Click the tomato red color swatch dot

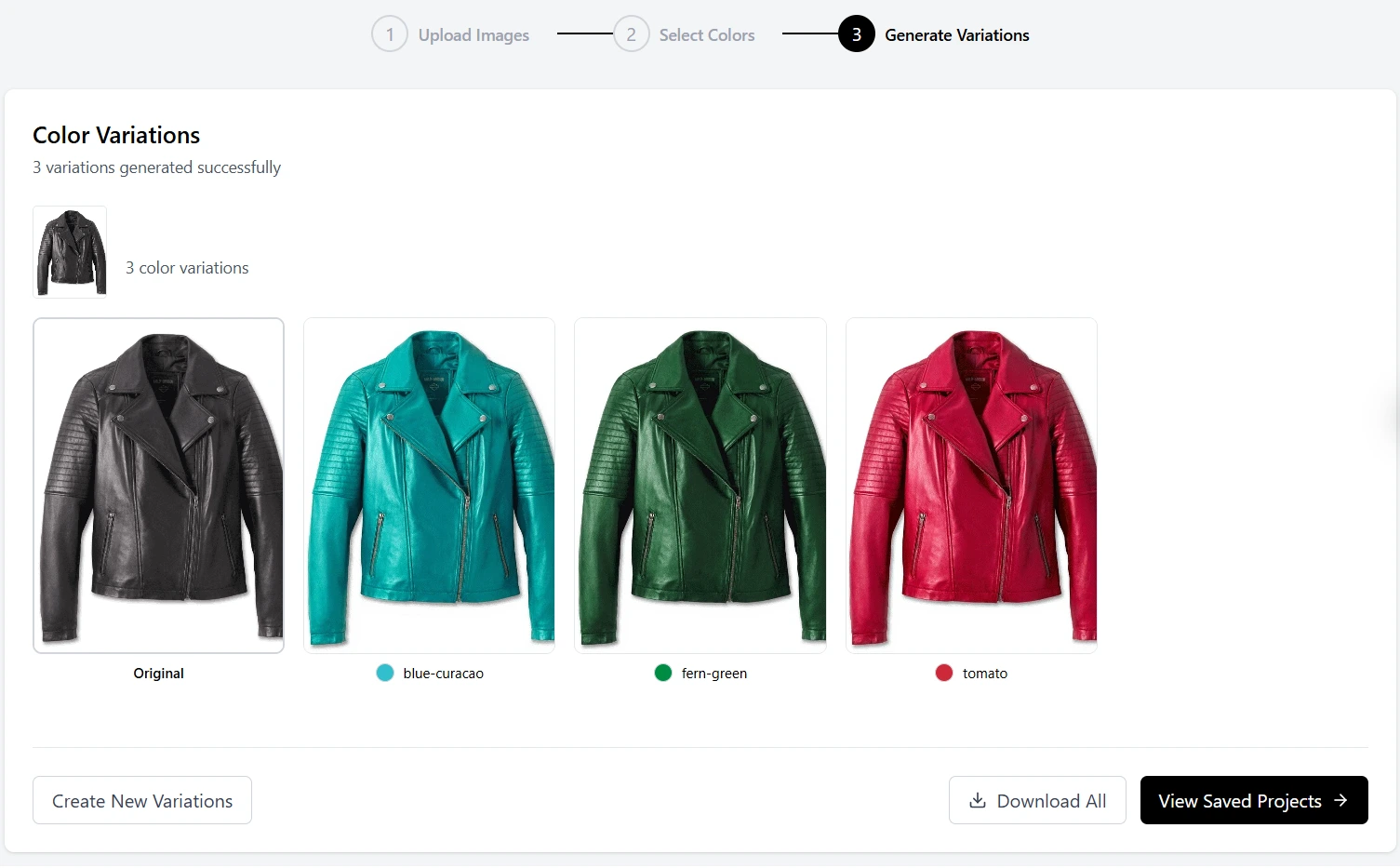pyautogui.click(x=944, y=673)
